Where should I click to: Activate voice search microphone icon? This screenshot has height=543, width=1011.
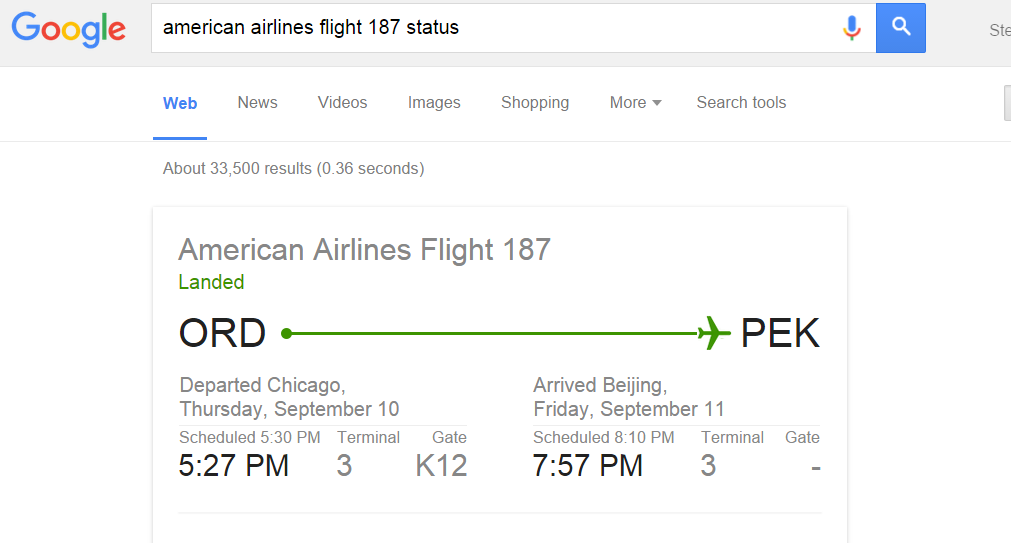[x=852, y=28]
